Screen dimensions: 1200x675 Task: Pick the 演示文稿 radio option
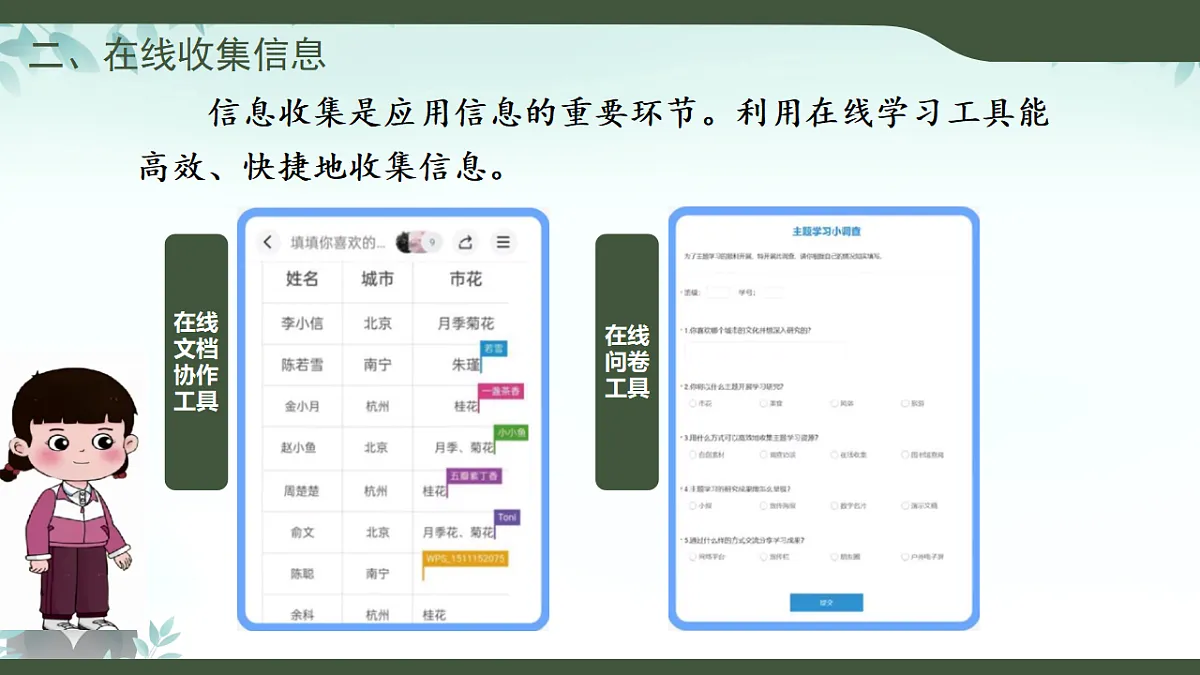pos(906,505)
